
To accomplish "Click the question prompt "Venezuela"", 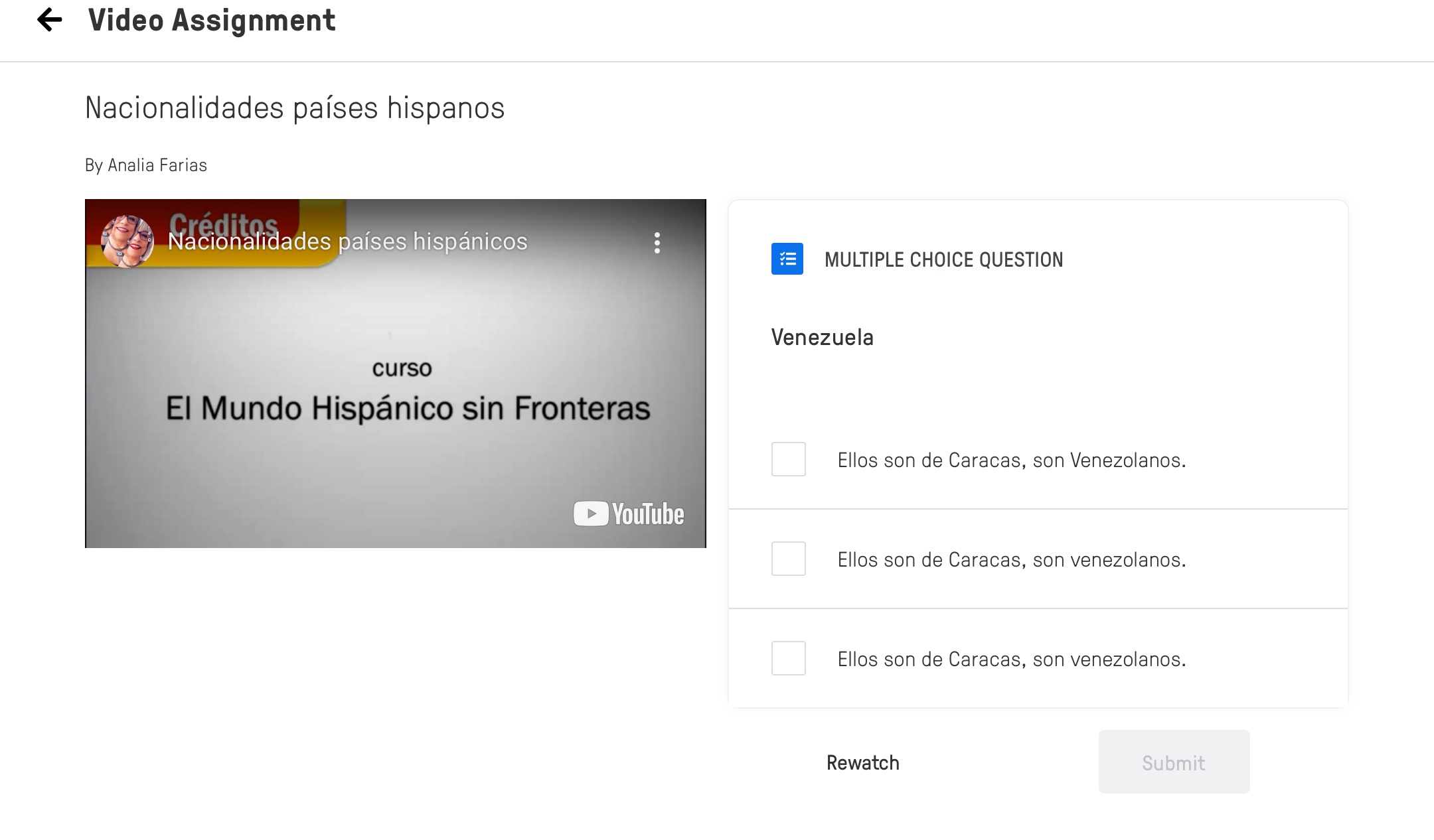I will click(x=822, y=337).
